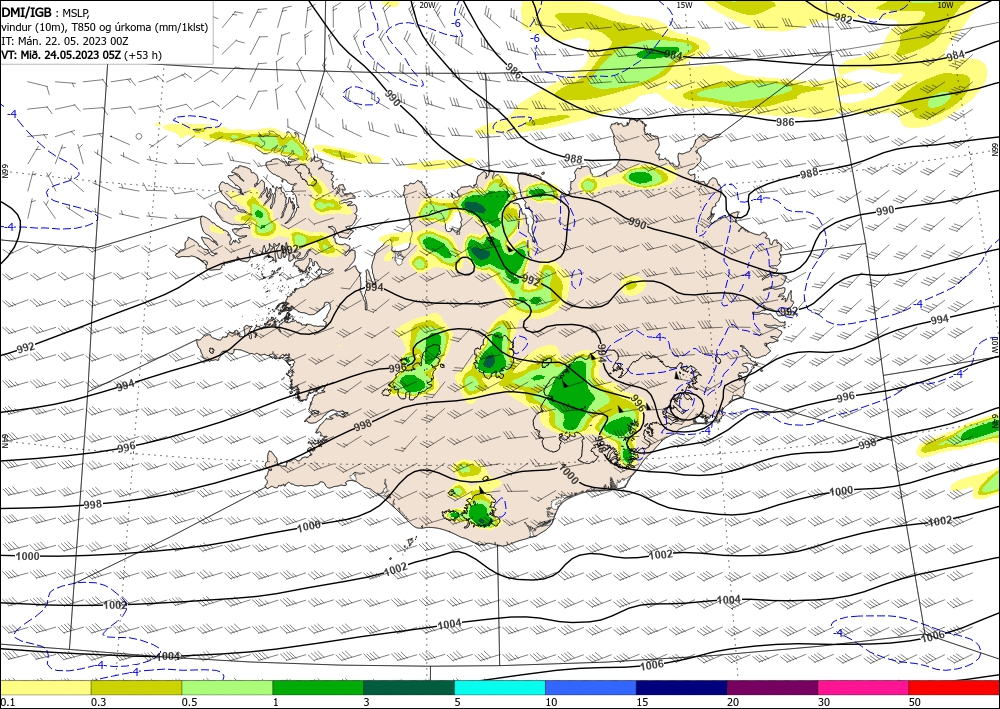Click the '982' isobar pressure label
1000x709 pixels.
pos(843,18)
